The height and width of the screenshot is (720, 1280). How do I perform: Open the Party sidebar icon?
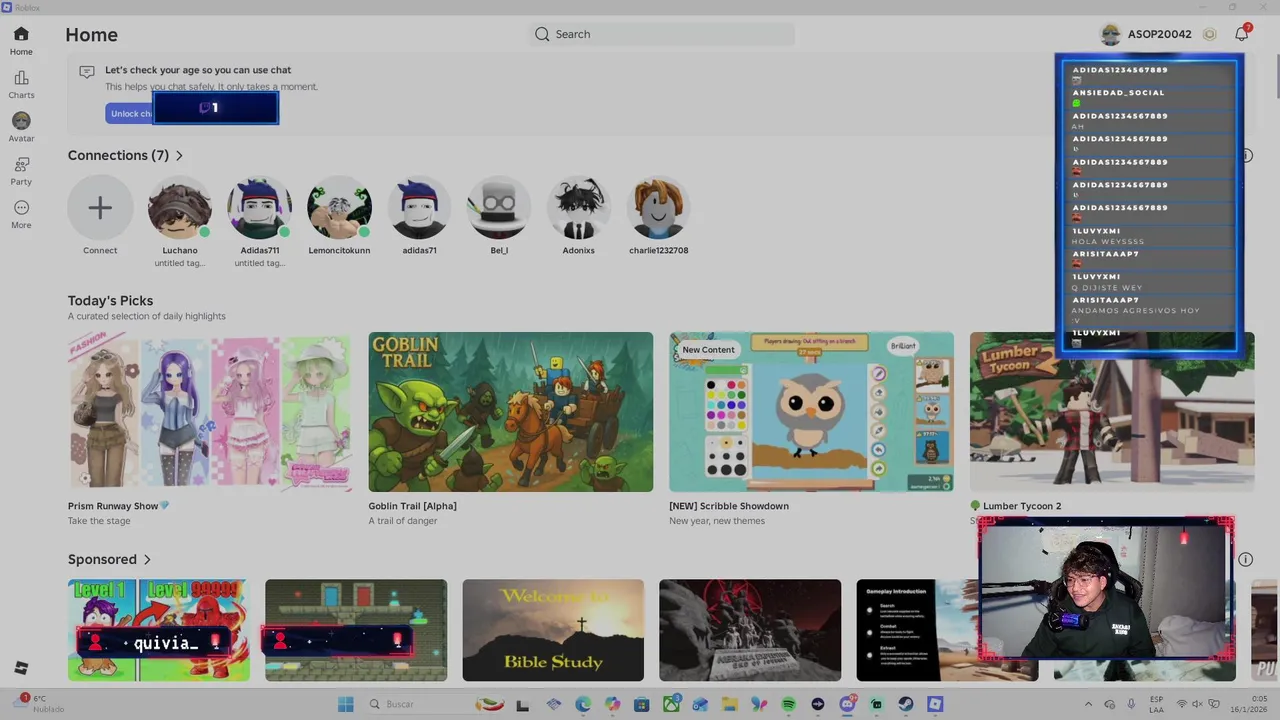coord(21,164)
